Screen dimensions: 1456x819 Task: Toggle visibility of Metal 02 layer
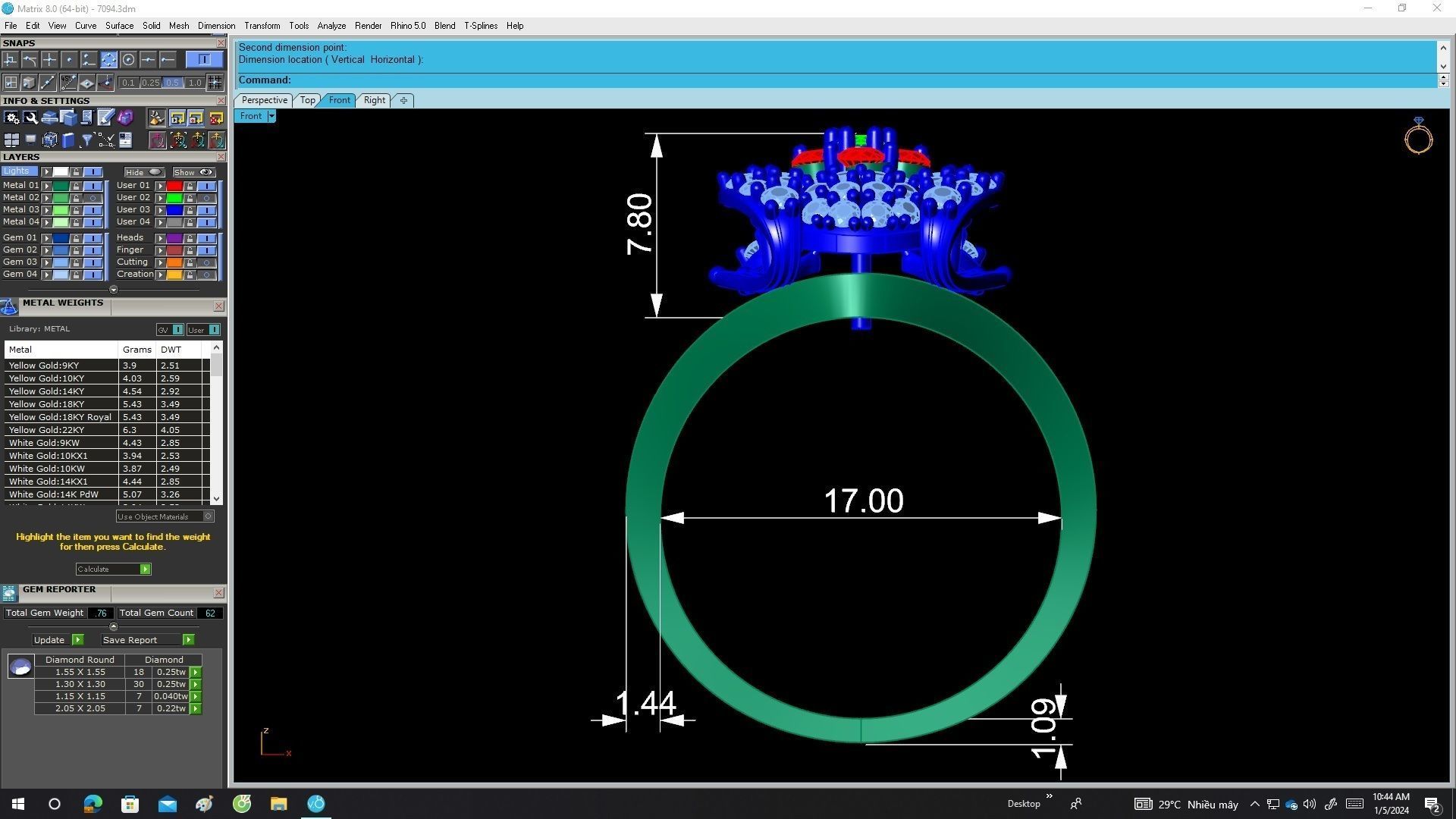93,198
